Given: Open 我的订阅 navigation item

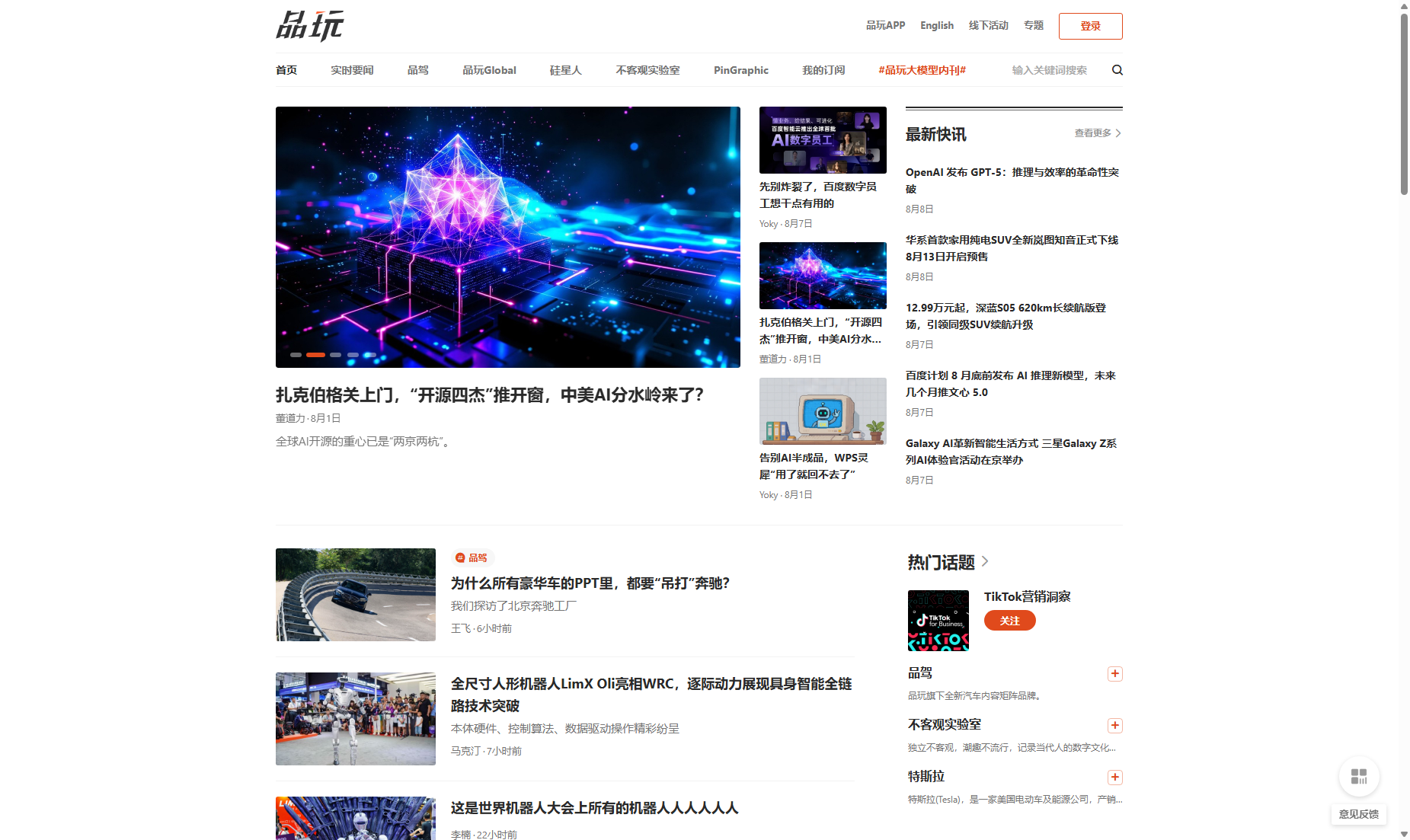Looking at the screenshot, I should (823, 70).
